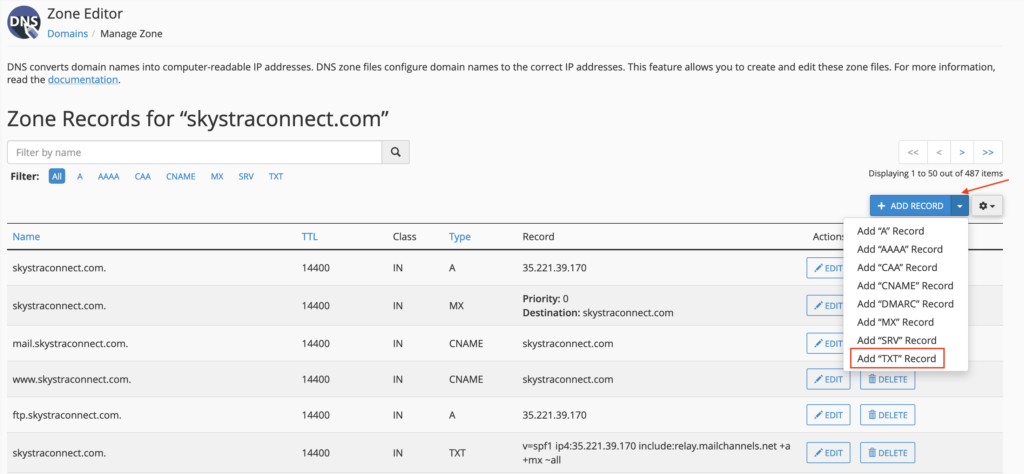The width and height of the screenshot is (1024, 474).
Task: Click the Filter by name input field
Action: 195,152
